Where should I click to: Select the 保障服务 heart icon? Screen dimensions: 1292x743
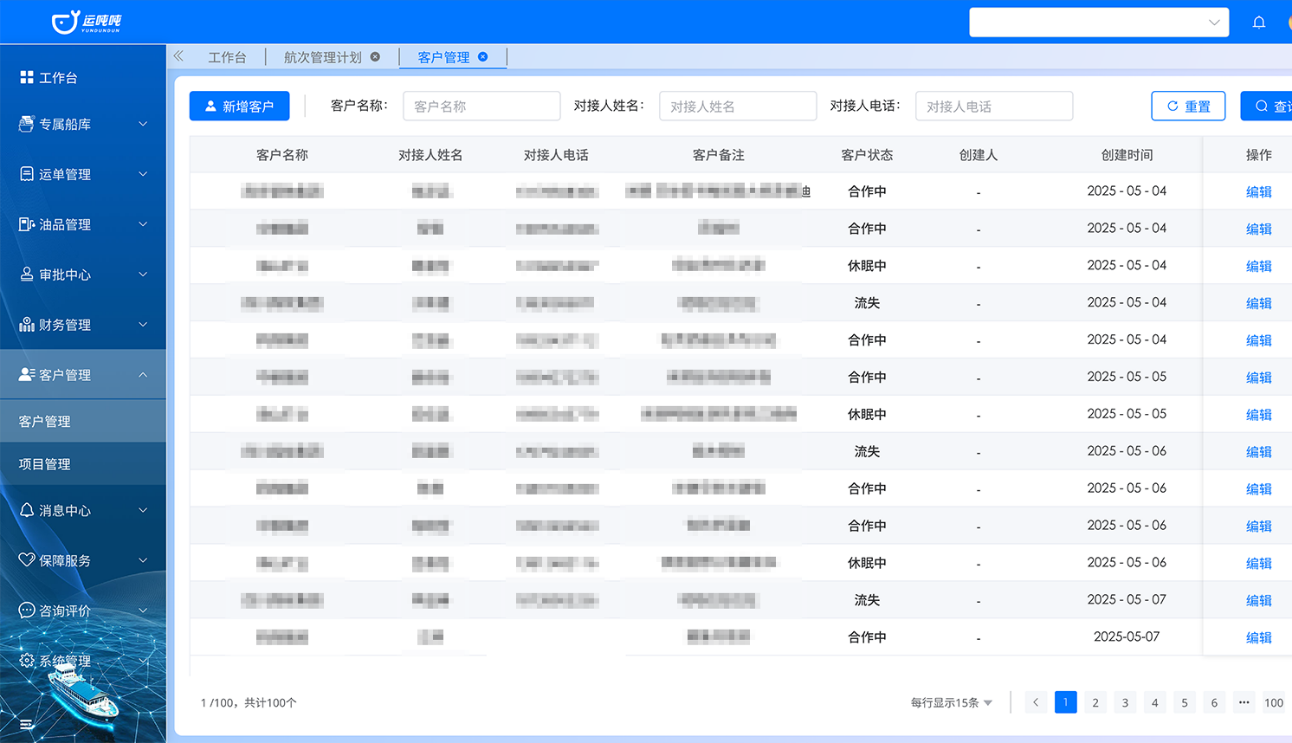(28, 560)
